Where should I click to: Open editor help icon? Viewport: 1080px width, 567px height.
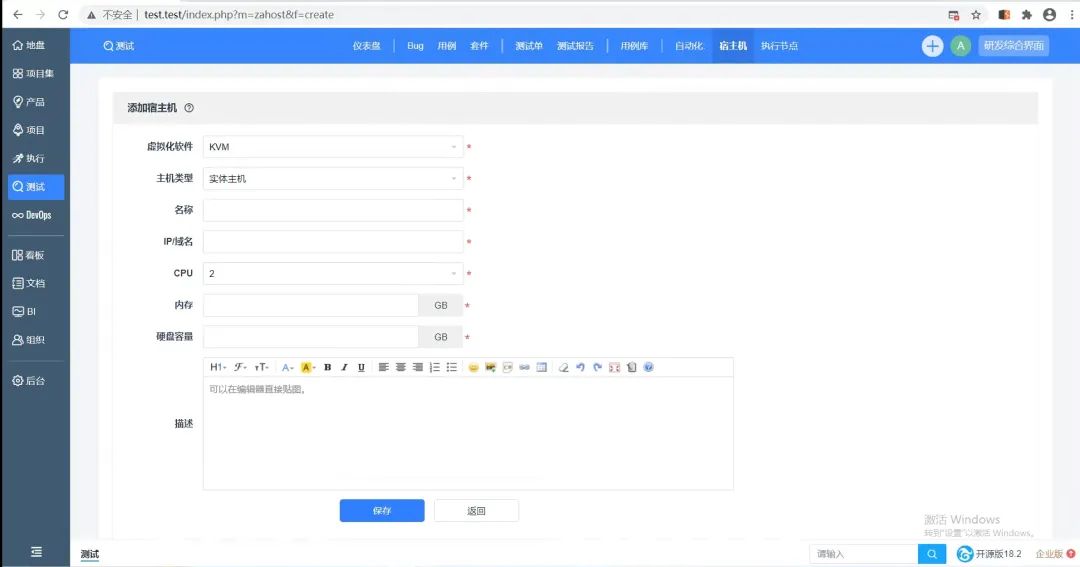pyautogui.click(x=648, y=367)
